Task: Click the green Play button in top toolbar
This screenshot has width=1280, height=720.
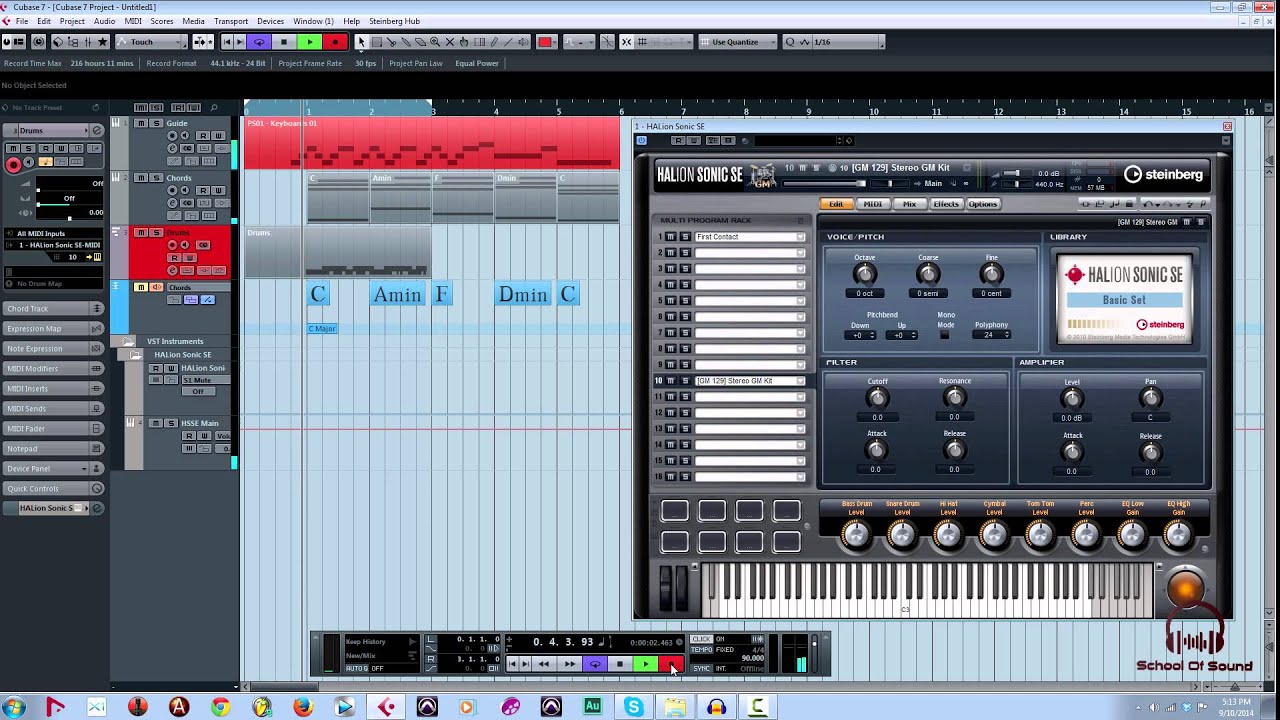Action: [310, 42]
